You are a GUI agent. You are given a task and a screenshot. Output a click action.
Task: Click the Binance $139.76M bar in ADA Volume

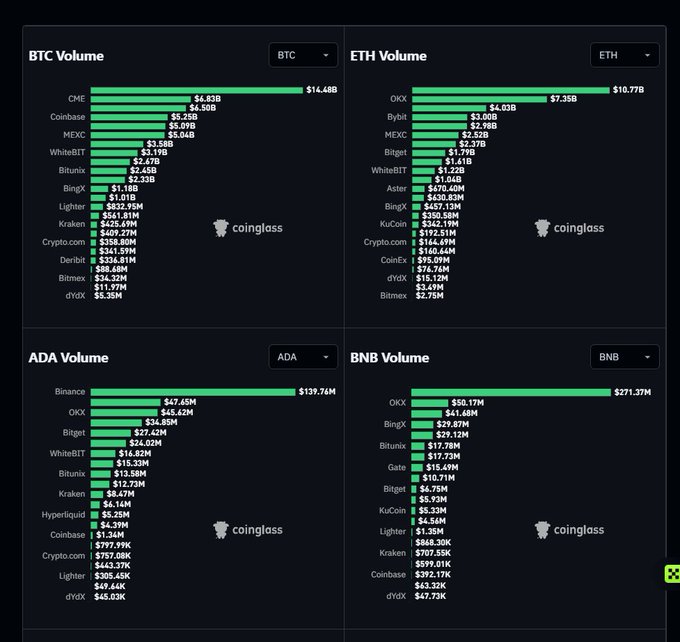(193, 392)
